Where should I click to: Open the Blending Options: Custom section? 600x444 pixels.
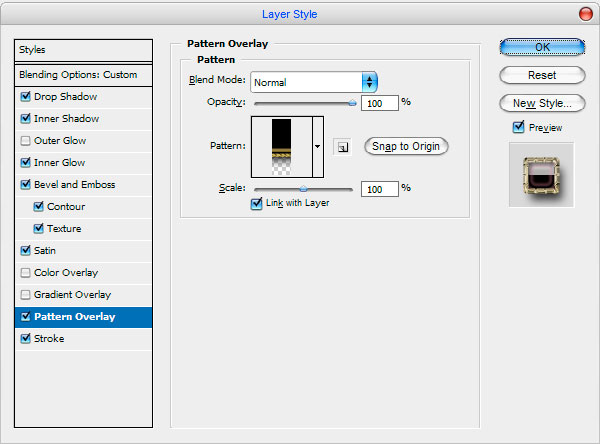click(x=83, y=75)
